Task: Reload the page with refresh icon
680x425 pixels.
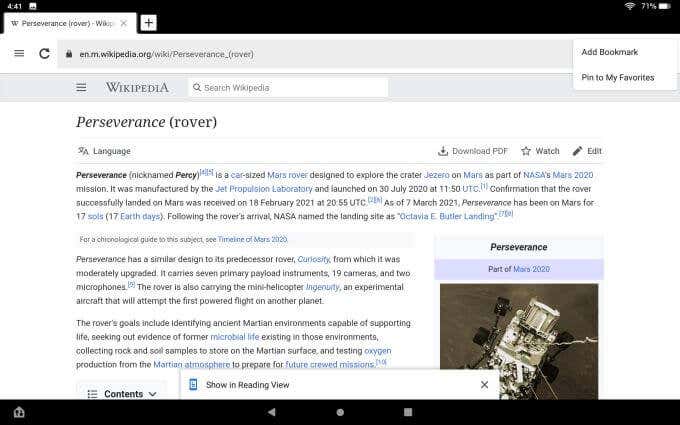Action: [44, 53]
